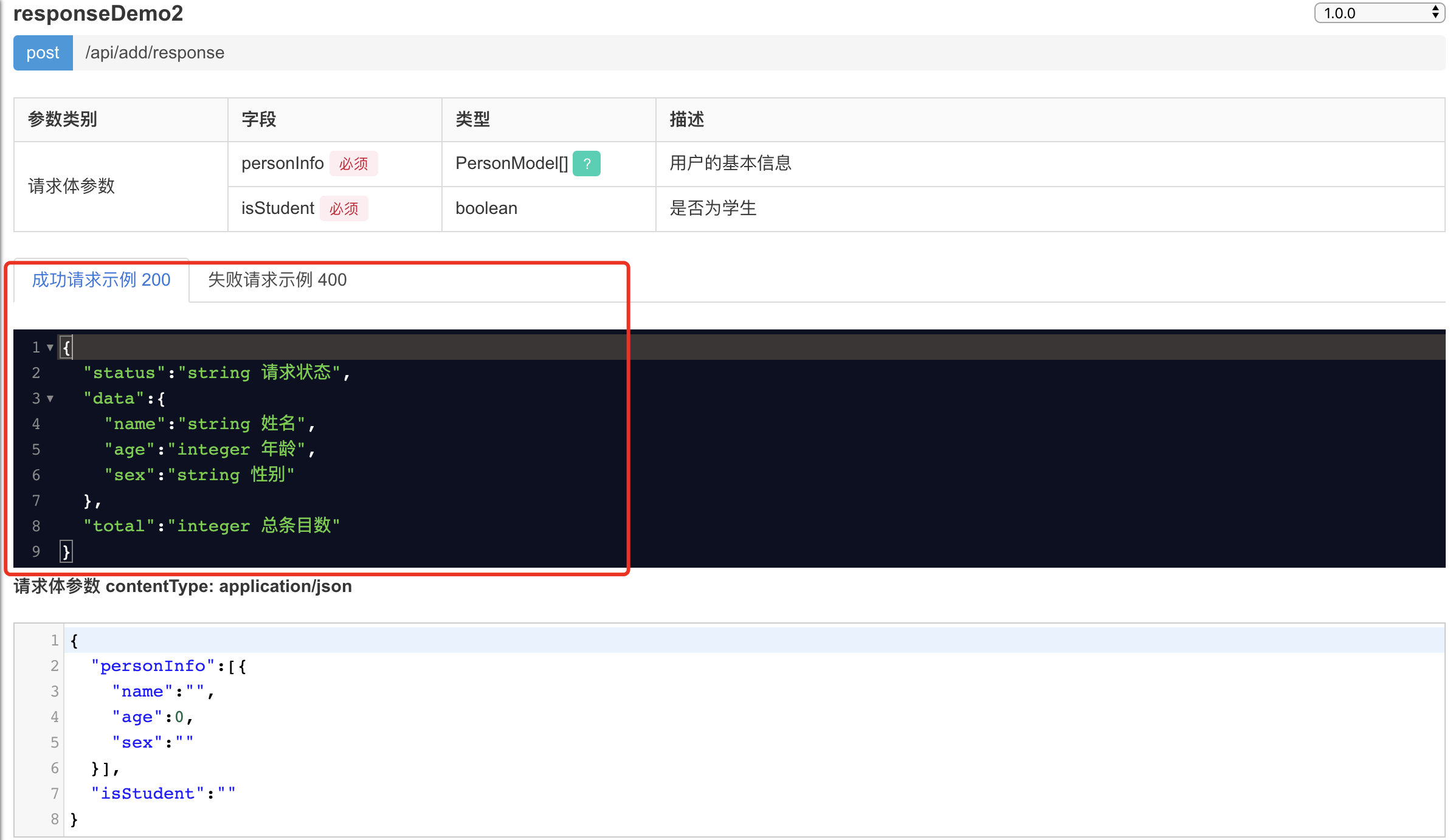Place the cursor on "personInfo" in the request body editor
Viewport: 1453px width, 840px height.
[153, 666]
